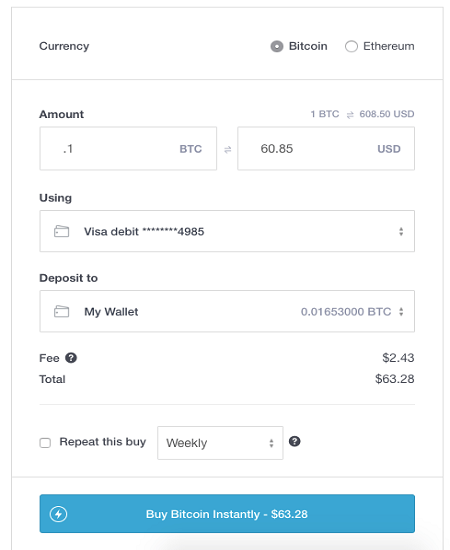Click the Buy Bitcoin Instantly button
The height and width of the screenshot is (550, 450).
click(x=227, y=514)
